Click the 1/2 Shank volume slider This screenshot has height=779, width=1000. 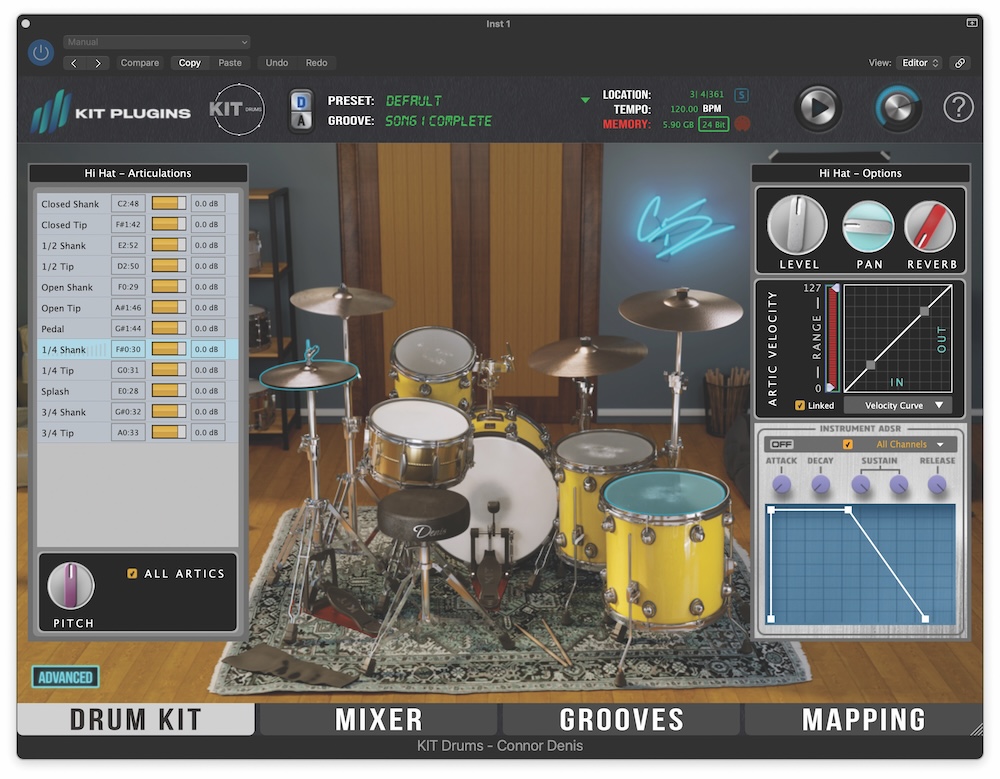[166, 245]
